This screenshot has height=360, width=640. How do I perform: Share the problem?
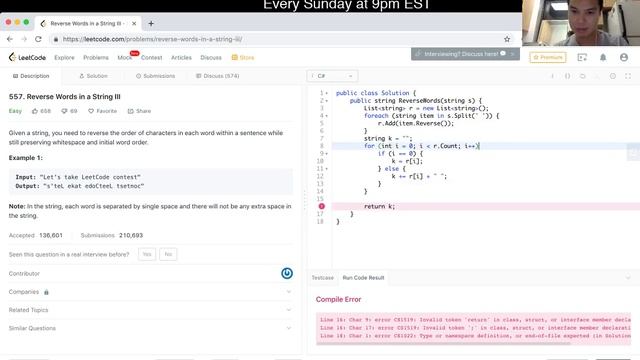(x=139, y=111)
